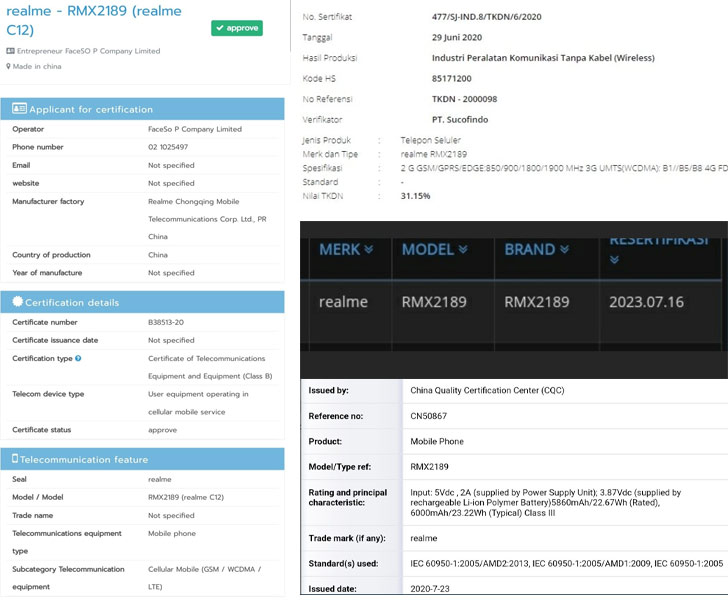Viewport: 728px width, 600px height.
Task: Click 'Input: 5Vdc , 2A' rating text
Action: coord(440,492)
